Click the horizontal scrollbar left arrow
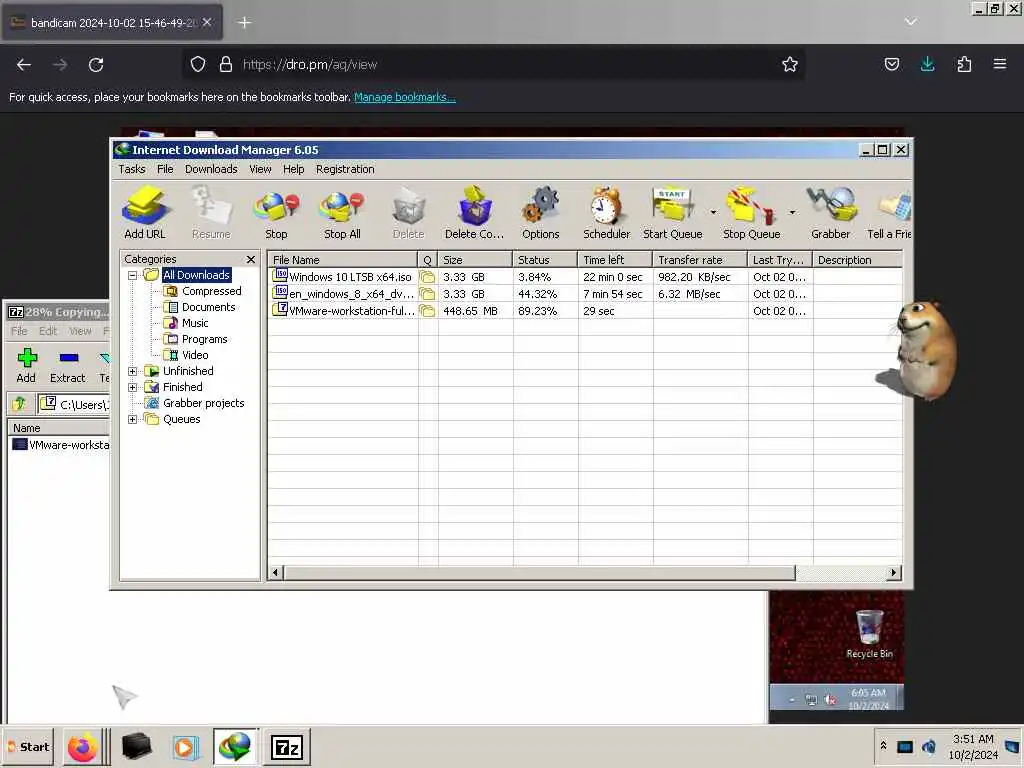 (276, 573)
